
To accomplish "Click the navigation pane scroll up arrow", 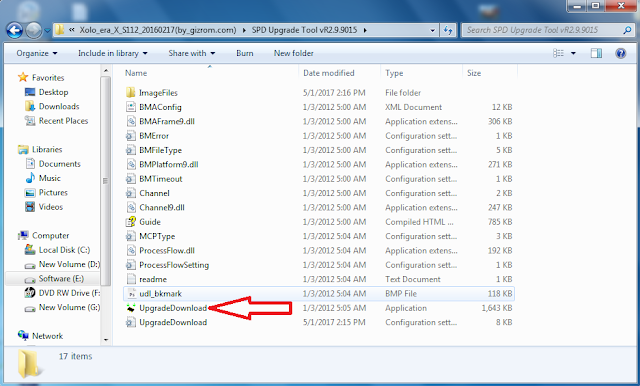I will (106, 71).
